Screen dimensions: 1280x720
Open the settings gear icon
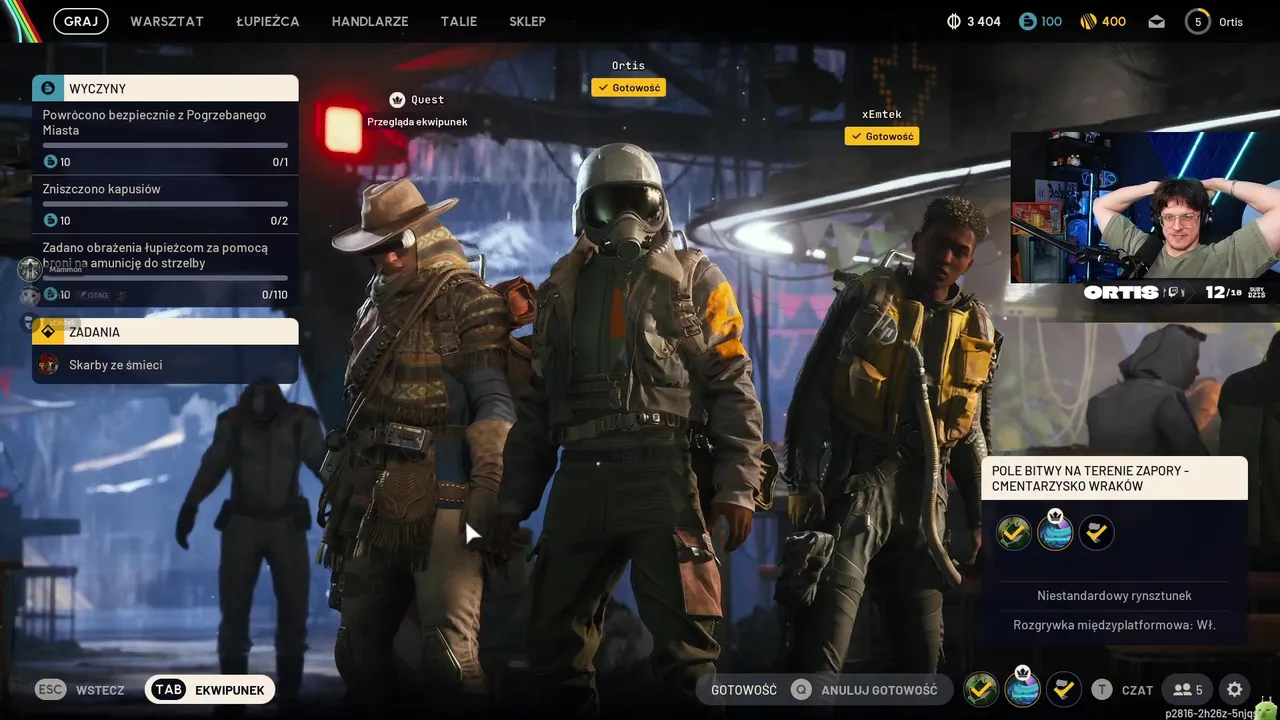coord(1234,690)
